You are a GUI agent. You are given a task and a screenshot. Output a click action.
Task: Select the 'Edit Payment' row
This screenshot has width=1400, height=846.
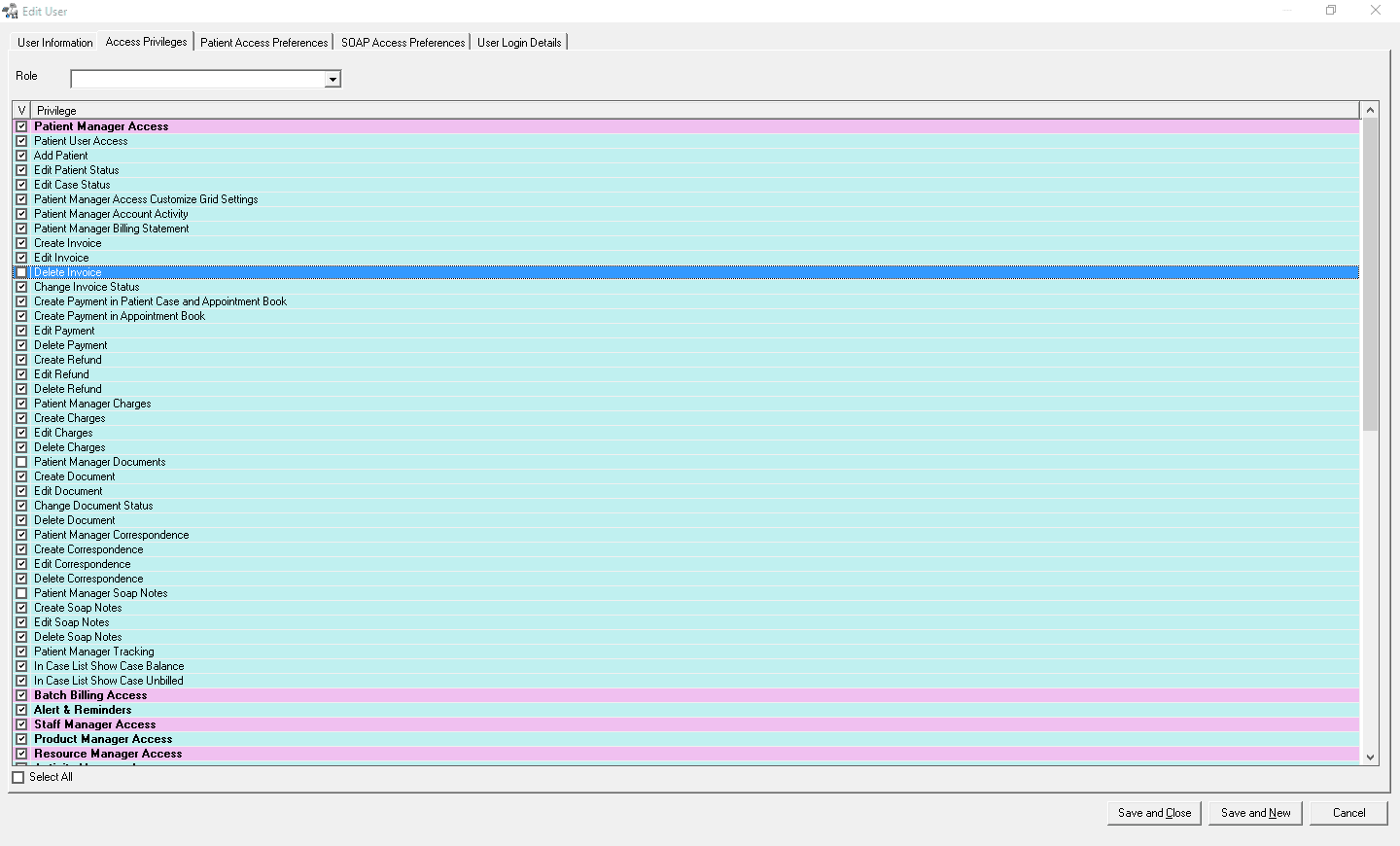point(685,331)
